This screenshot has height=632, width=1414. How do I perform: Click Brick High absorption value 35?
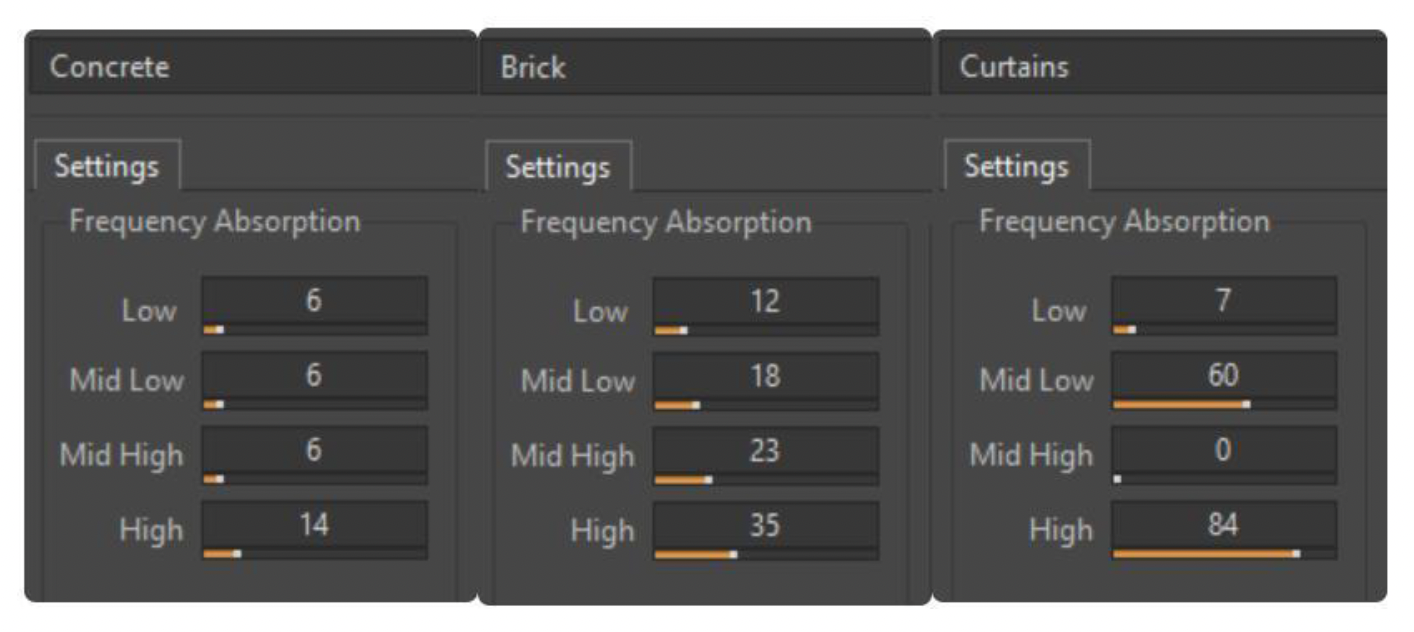click(x=765, y=526)
